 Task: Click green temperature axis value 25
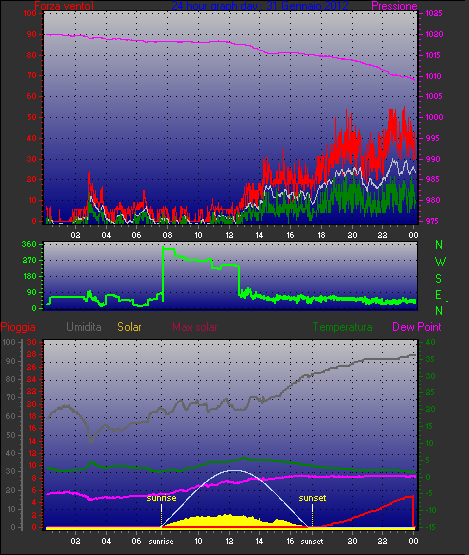[x=430, y=393]
